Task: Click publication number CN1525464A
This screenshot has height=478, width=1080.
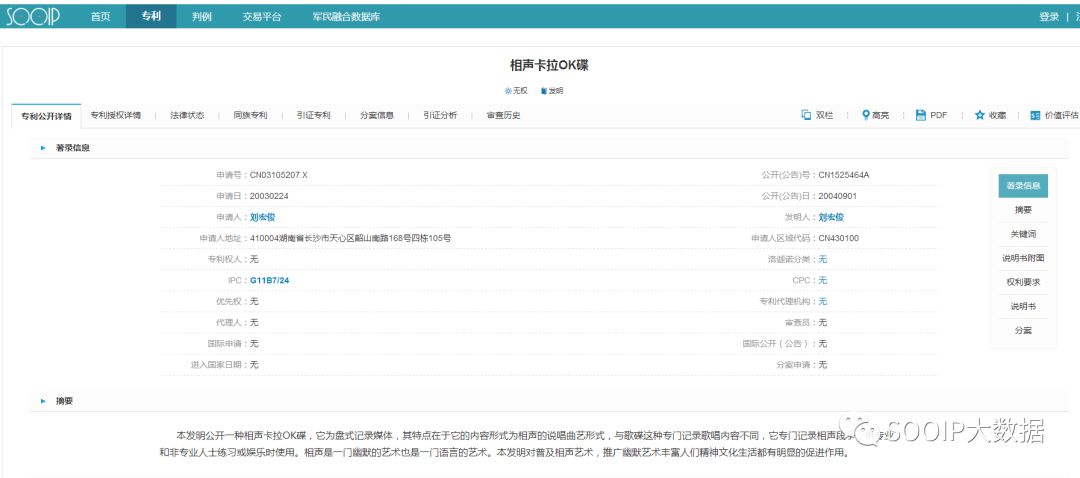Action: [x=844, y=175]
